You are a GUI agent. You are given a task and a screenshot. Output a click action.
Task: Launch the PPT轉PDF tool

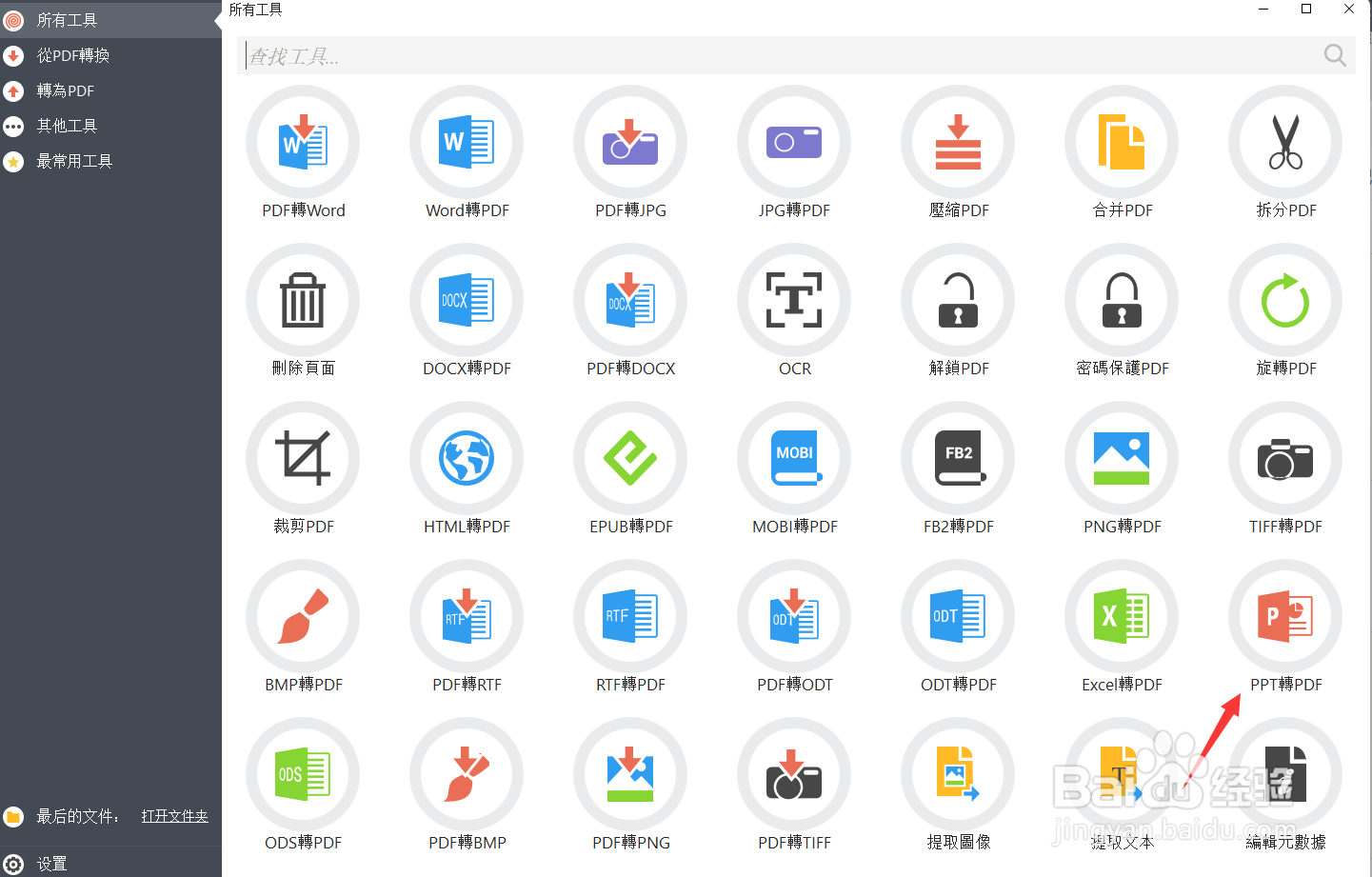[1285, 617]
